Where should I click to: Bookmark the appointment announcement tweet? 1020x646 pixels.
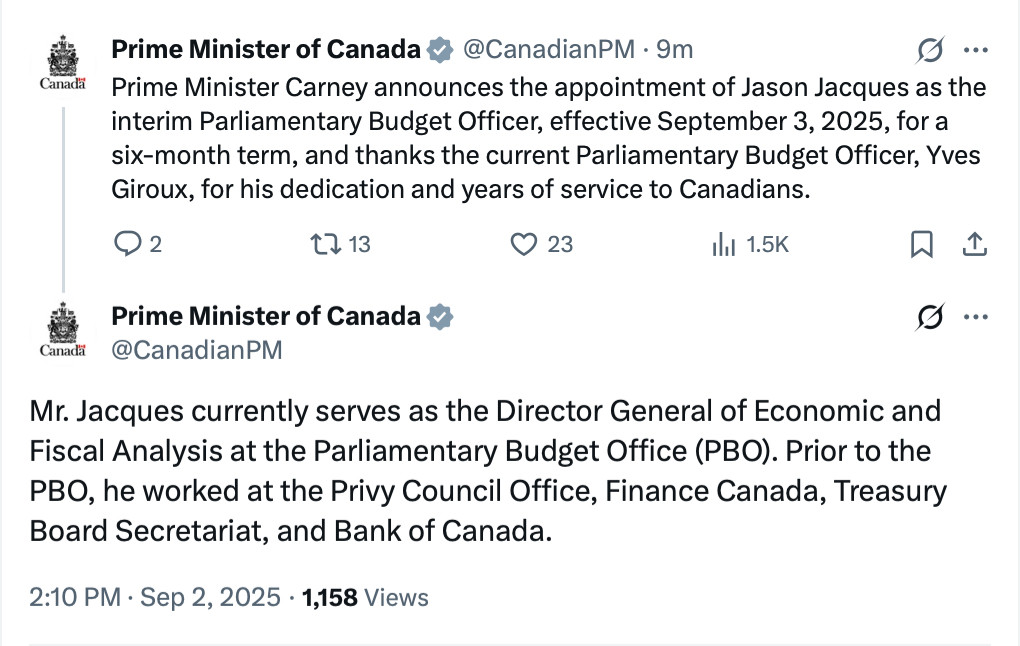click(x=921, y=245)
